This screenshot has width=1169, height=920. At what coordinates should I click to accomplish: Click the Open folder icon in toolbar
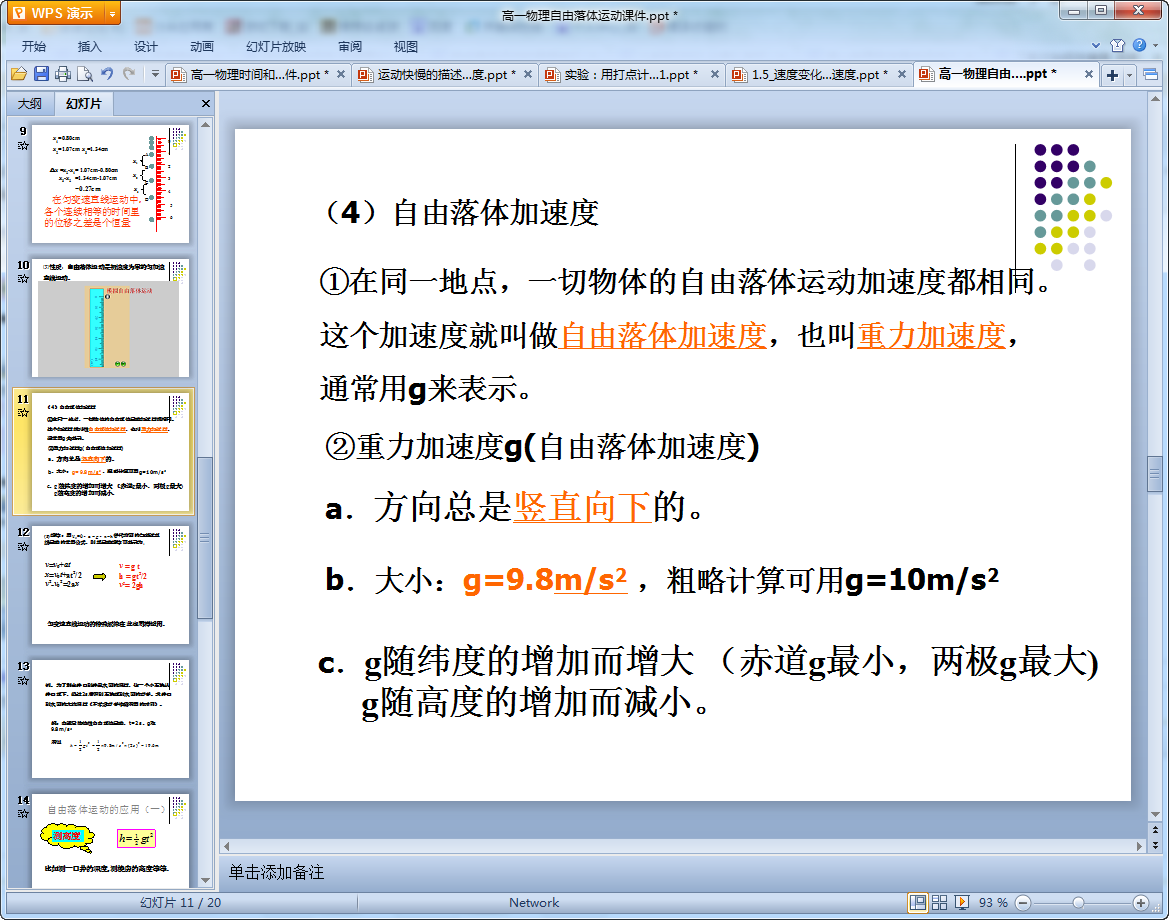pyautogui.click(x=19, y=74)
